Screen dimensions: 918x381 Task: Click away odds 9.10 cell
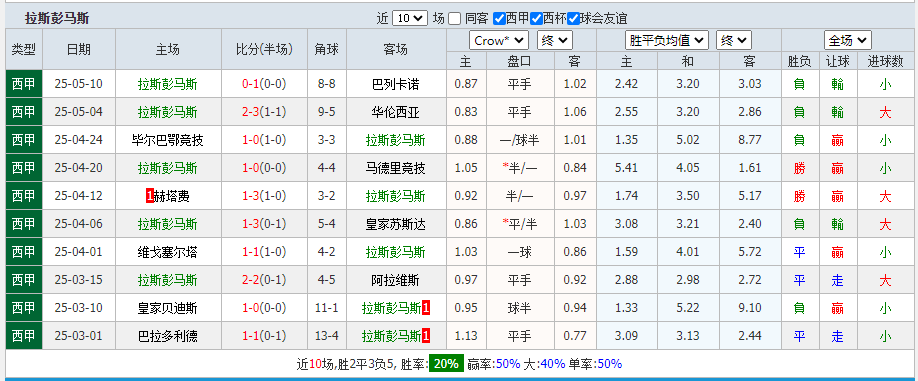[x=750, y=308]
